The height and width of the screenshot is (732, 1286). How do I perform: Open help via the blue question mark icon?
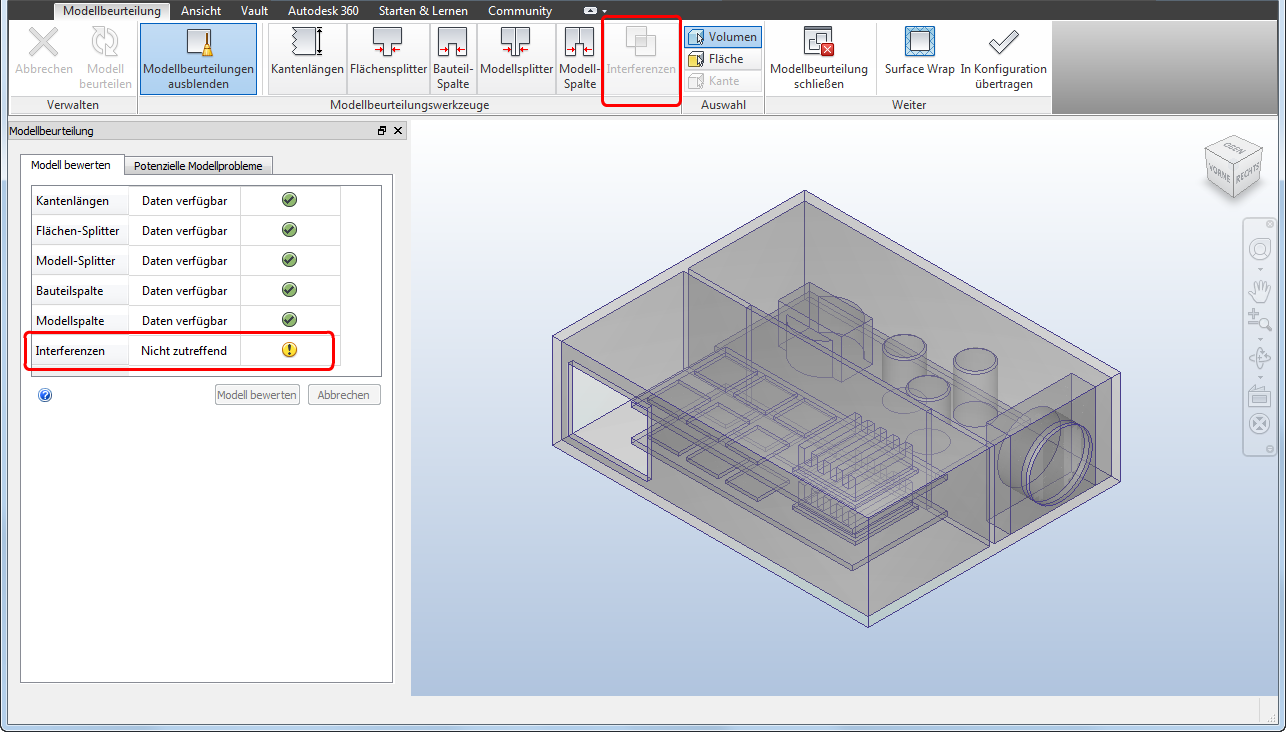pyautogui.click(x=45, y=395)
